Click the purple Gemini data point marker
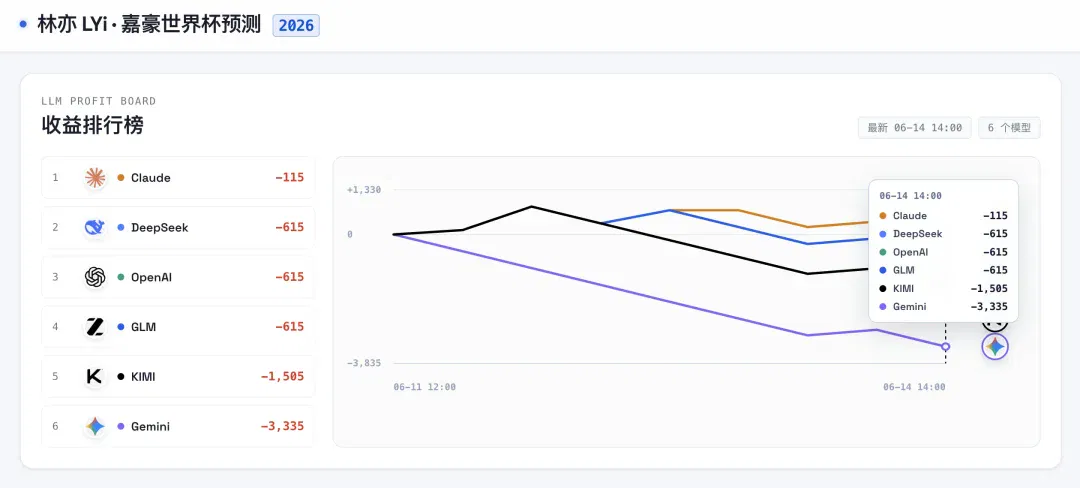This screenshot has height=488, width=1080. point(946,346)
